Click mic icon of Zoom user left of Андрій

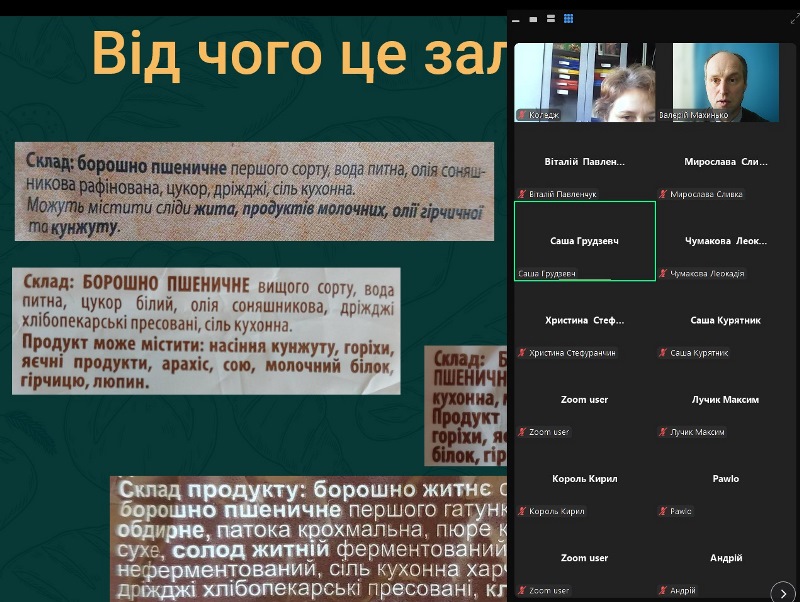pyautogui.click(x=521, y=590)
